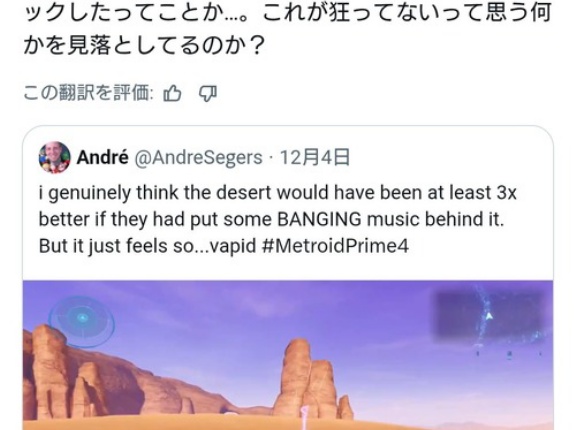The height and width of the screenshot is (430, 576).
Task: Tap the white arrow marker on minimap
Action: (x=489, y=316)
